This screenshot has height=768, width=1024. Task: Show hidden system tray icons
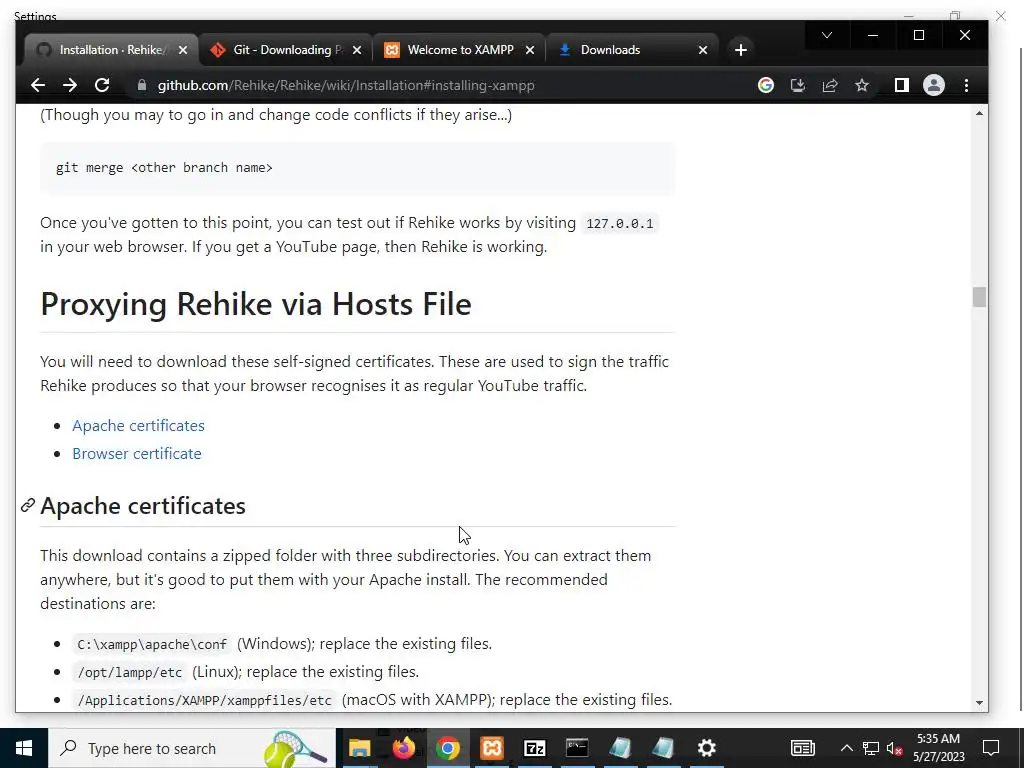[x=846, y=748]
